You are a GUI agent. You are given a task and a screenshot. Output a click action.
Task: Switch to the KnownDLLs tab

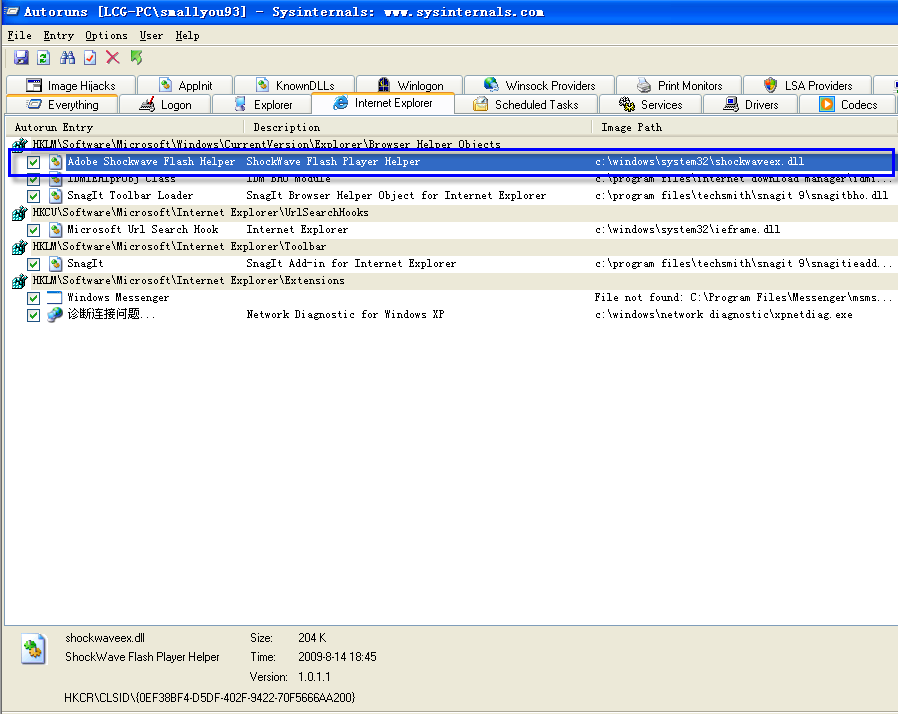pos(294,85)
